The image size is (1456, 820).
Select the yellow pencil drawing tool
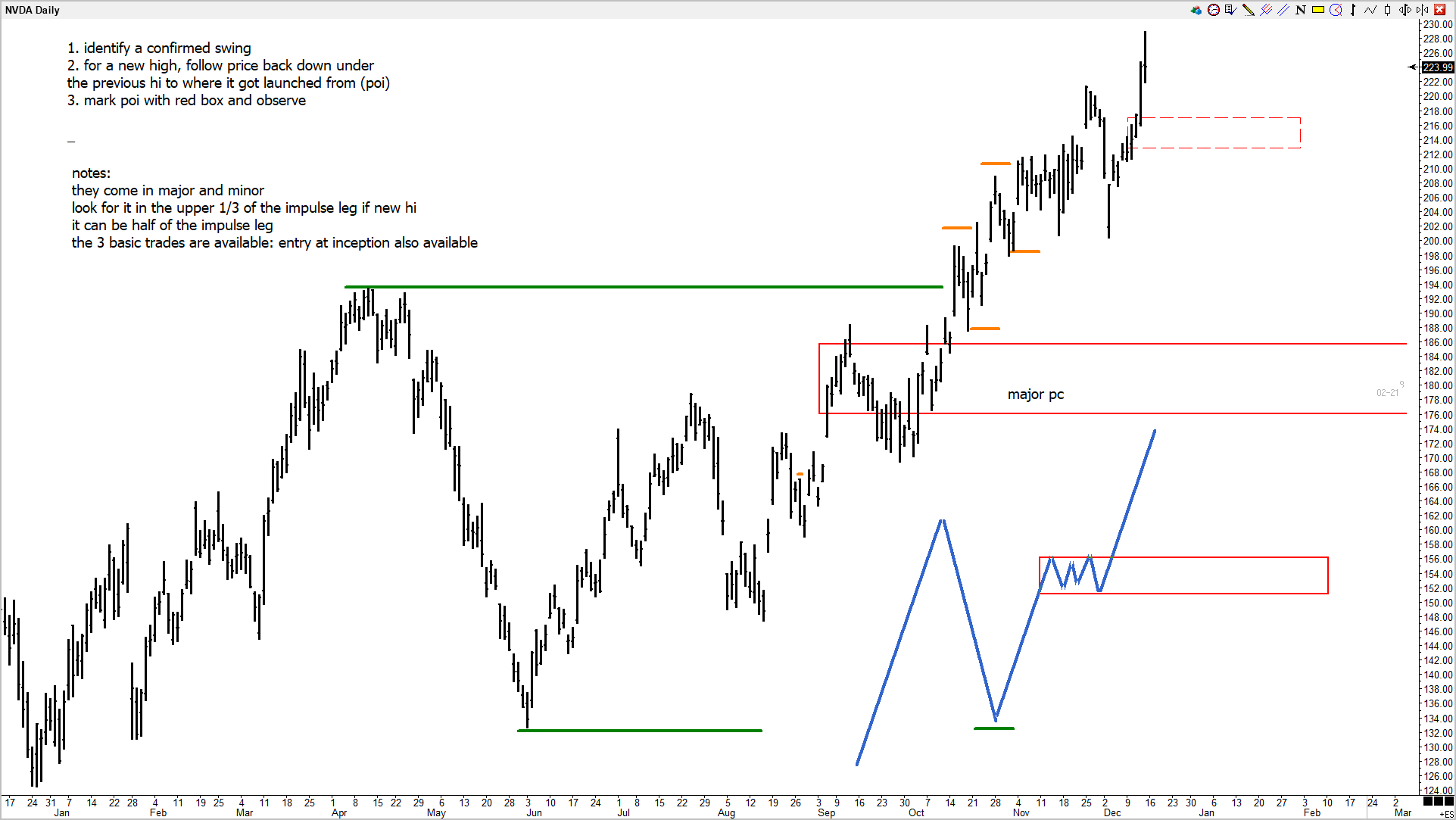(1249, 10)
